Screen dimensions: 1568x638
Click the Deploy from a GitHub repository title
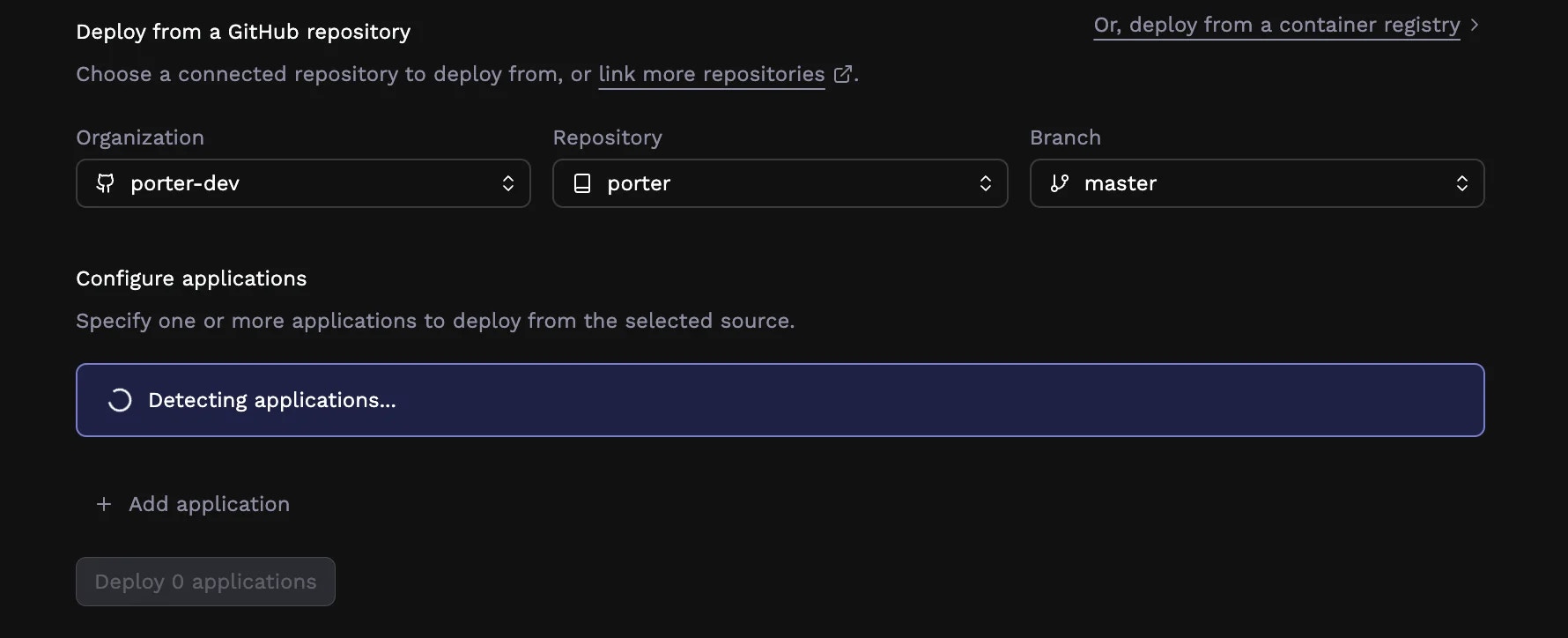pos(243,32)
